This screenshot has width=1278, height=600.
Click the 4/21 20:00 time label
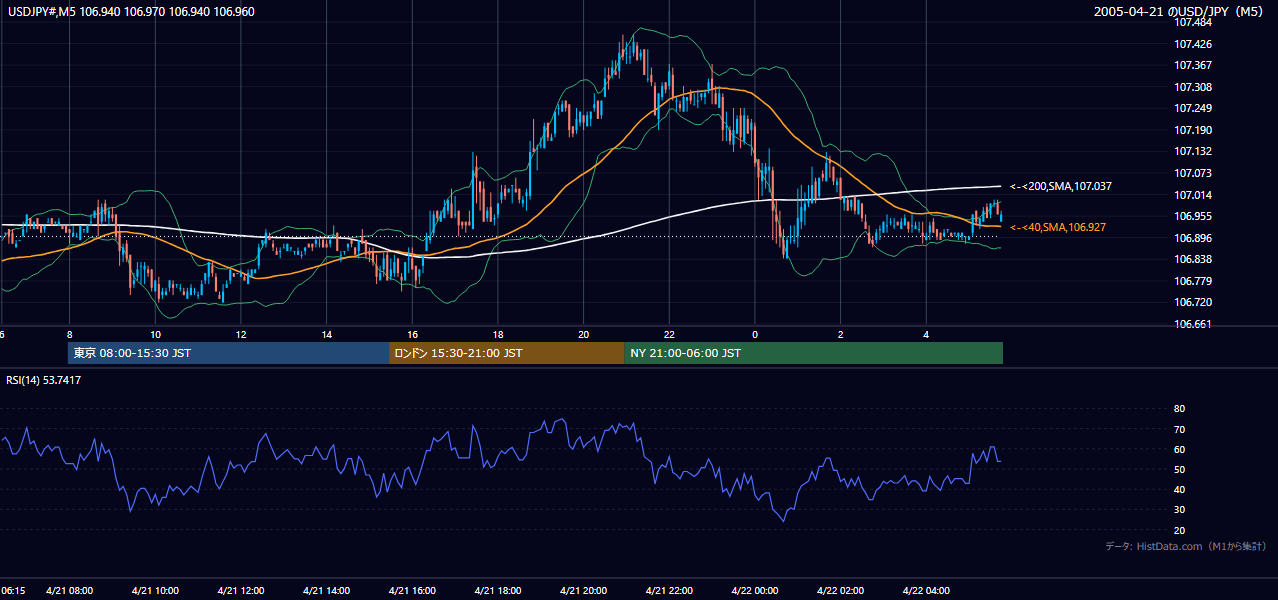point(583,591)
